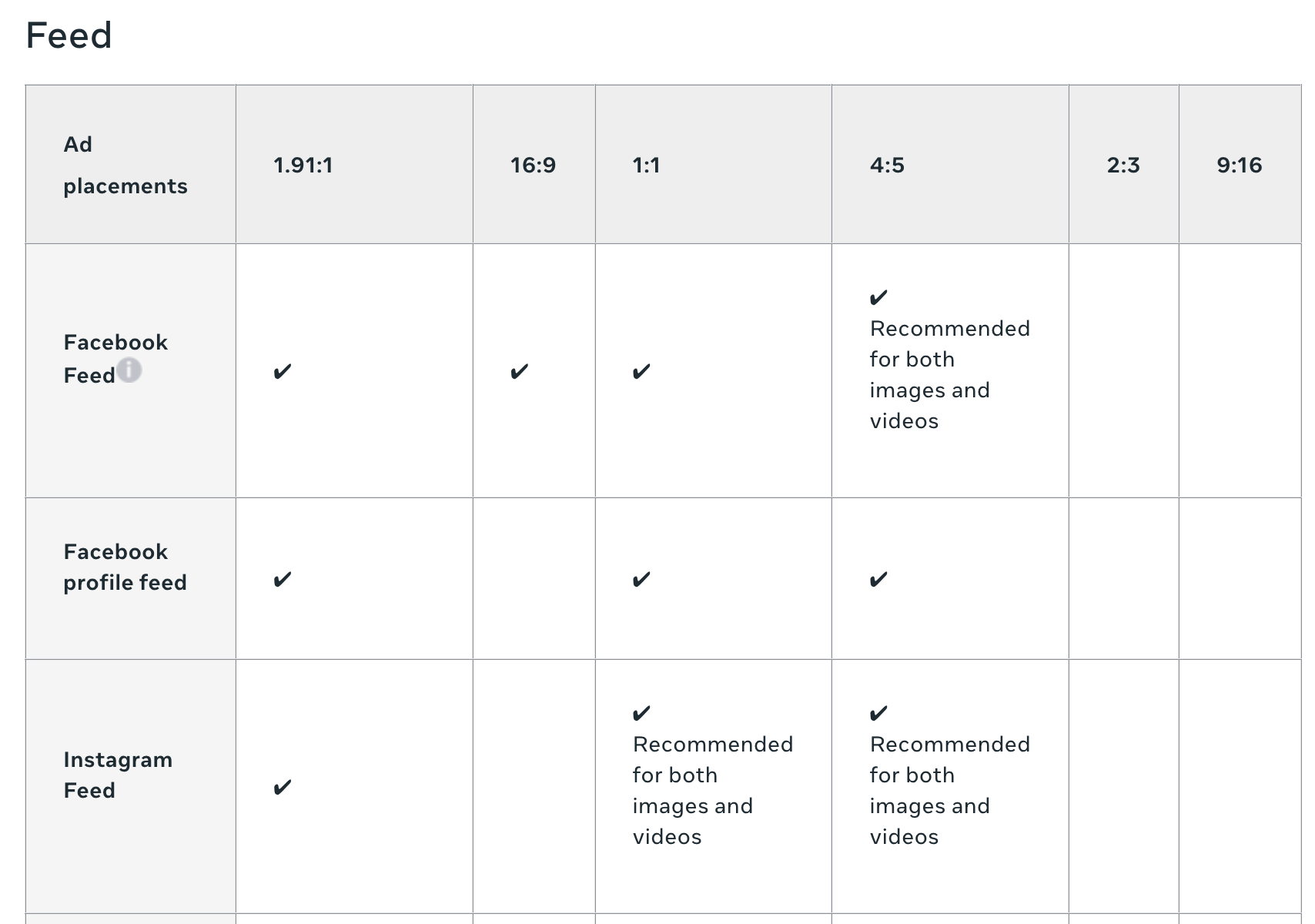Click the Facebook profile feed 1.91:1 checkmark
The width and height of the screenshot is (1315, 924).
point(283,579)
